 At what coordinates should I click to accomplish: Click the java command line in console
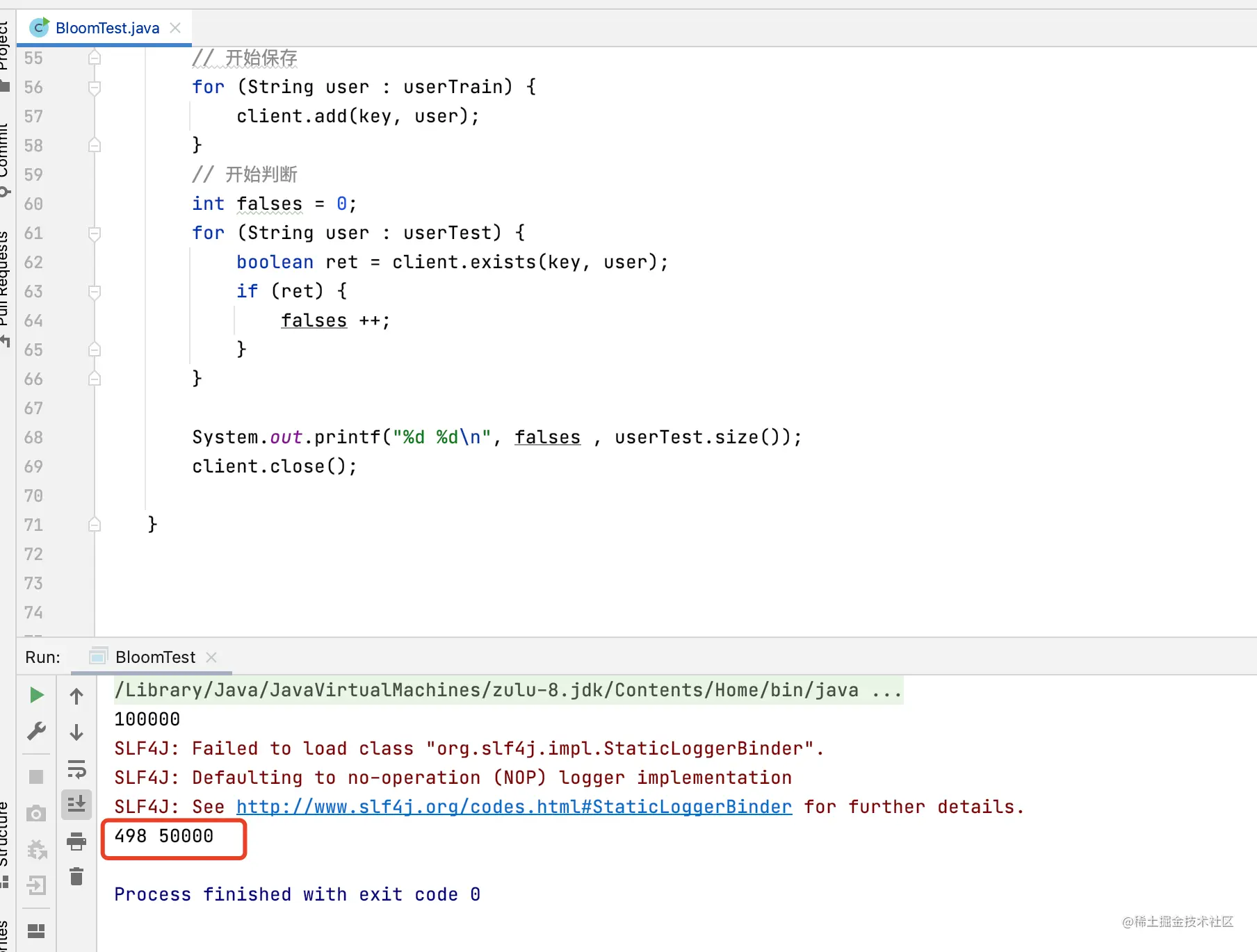pos(508,690)
